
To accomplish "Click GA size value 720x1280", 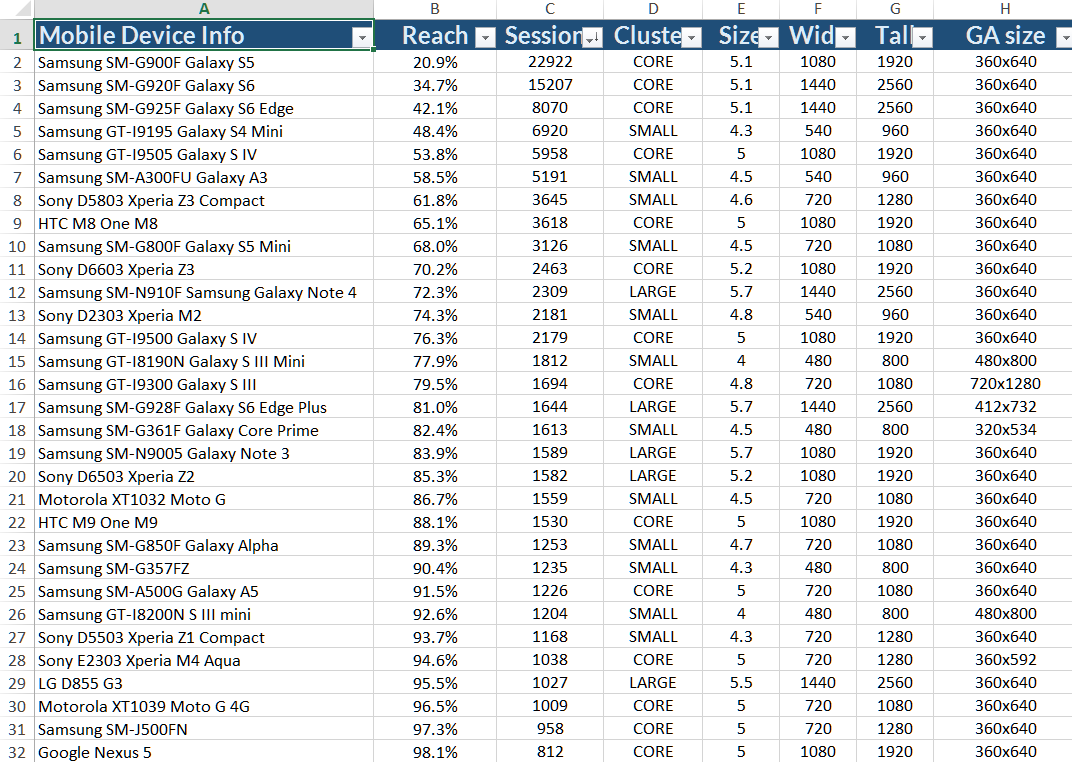I will (1004, 384).
